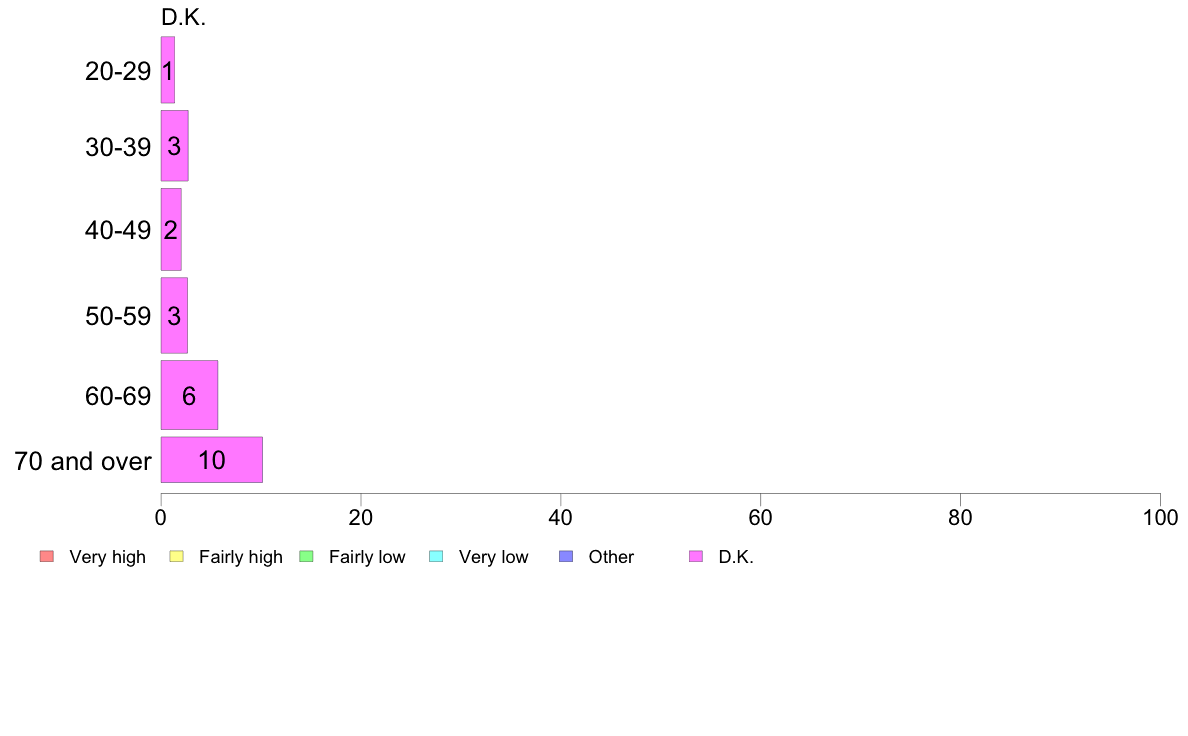The width and height of the screenshot is (1188, 736).
Task: Click the Very low cyan legend swatch
Action: (436, 556)
